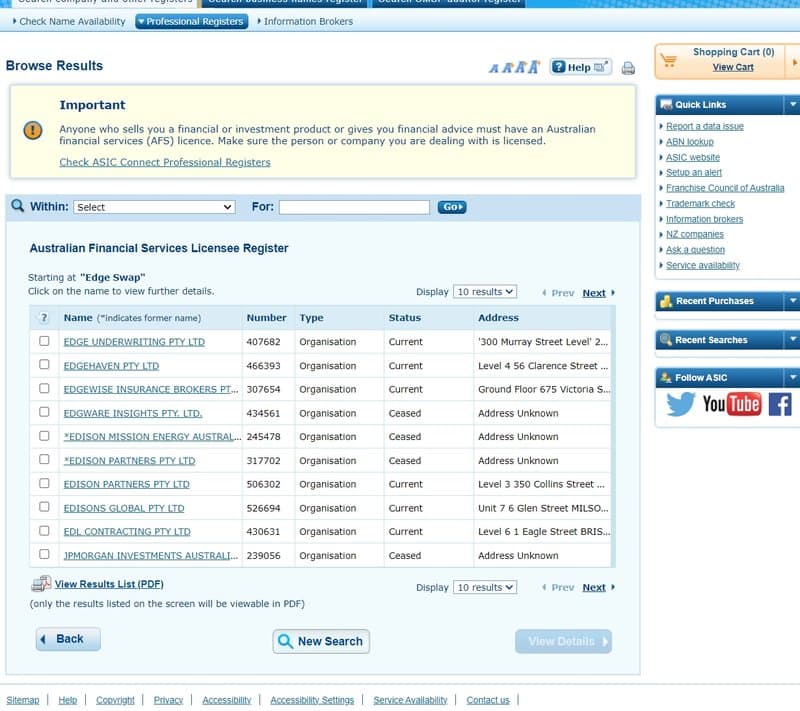The width and height of the screenshot is (800, 711).
Task: Click the Go button
Action: tap(452, 207)
